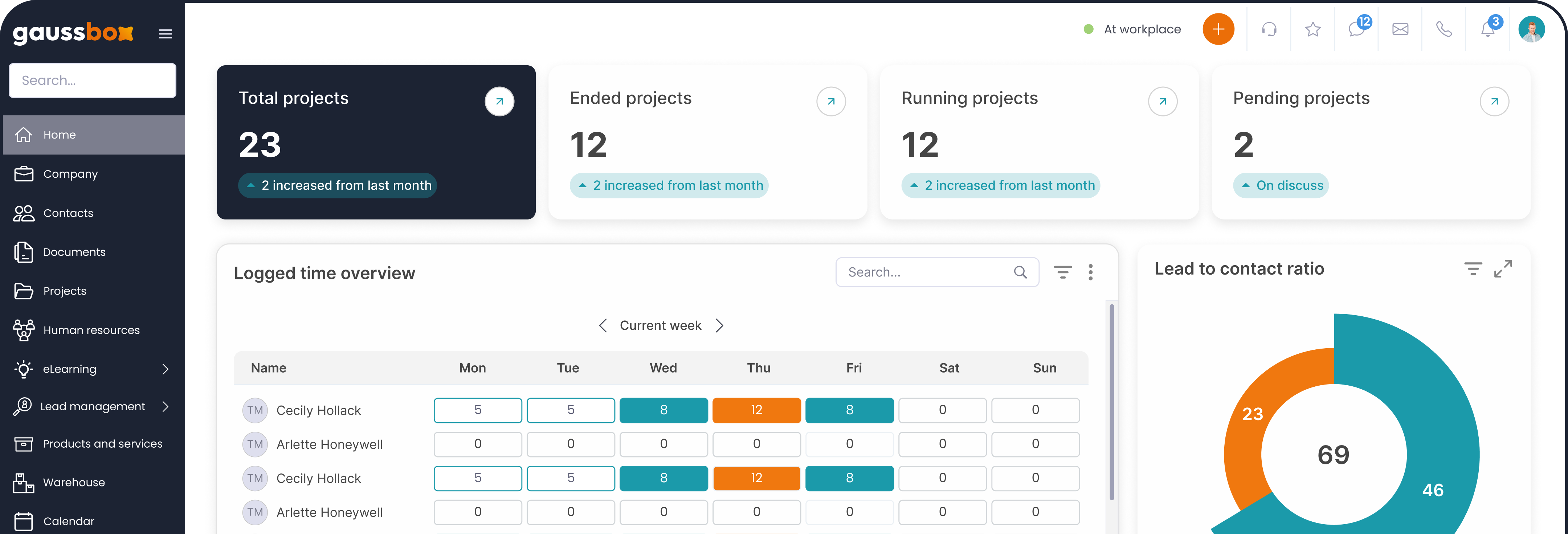Open the mail envelope icon

(1400, 29)
